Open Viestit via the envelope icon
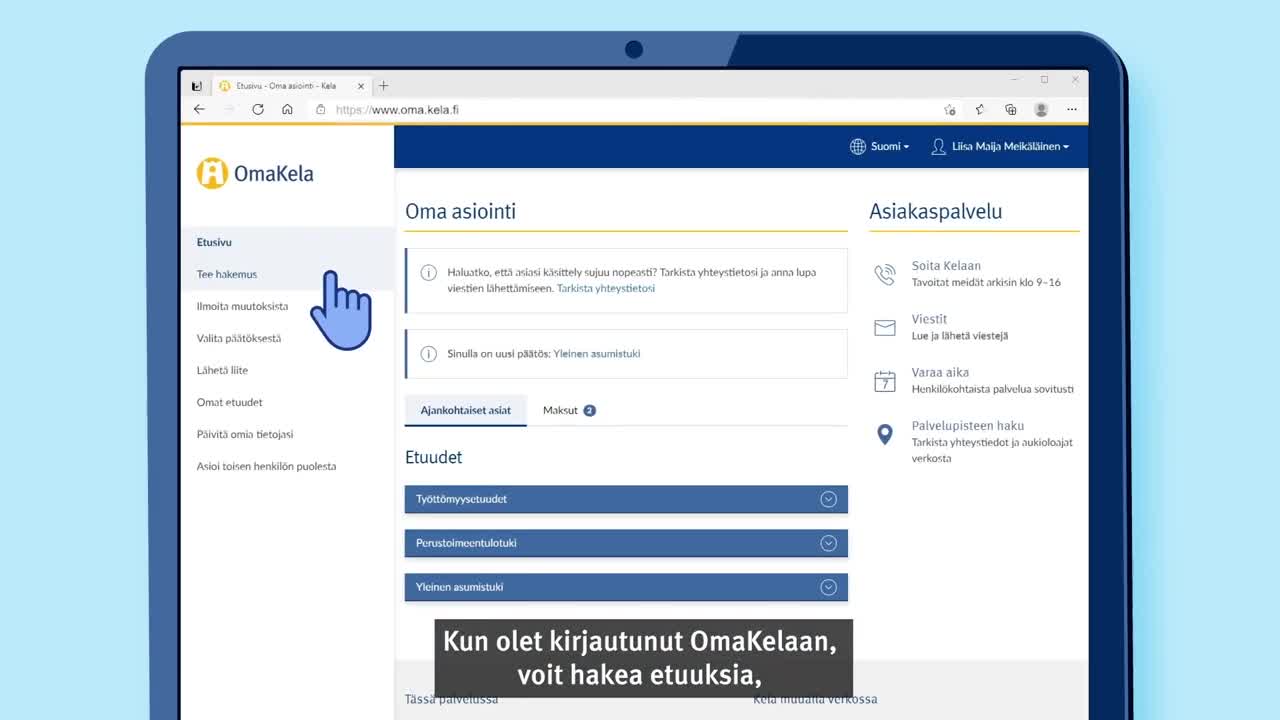Screen dimensions: 1280x720 tap(884, 326)
